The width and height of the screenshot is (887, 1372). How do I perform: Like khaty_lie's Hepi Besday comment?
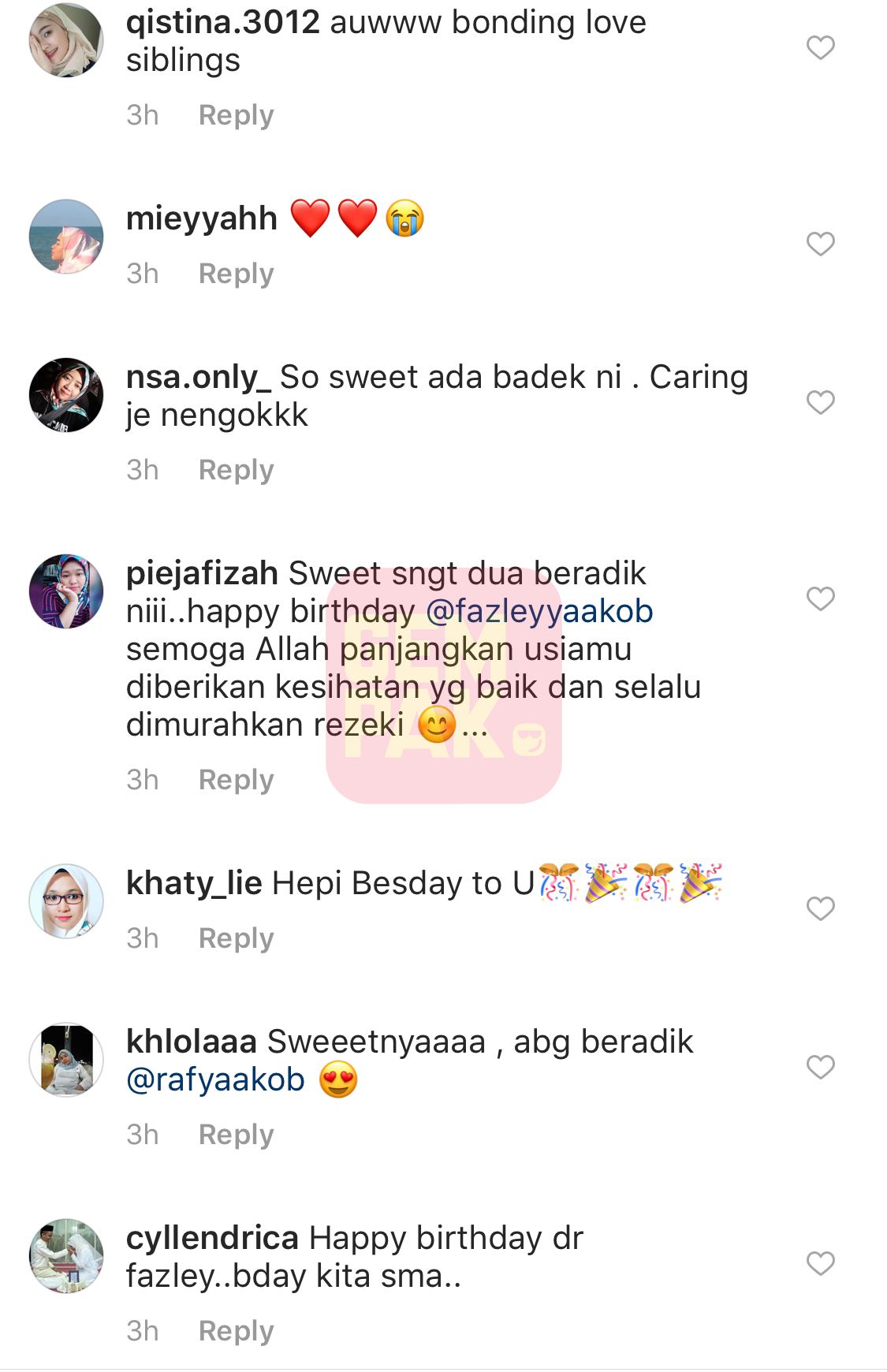[x=820, y=908]
